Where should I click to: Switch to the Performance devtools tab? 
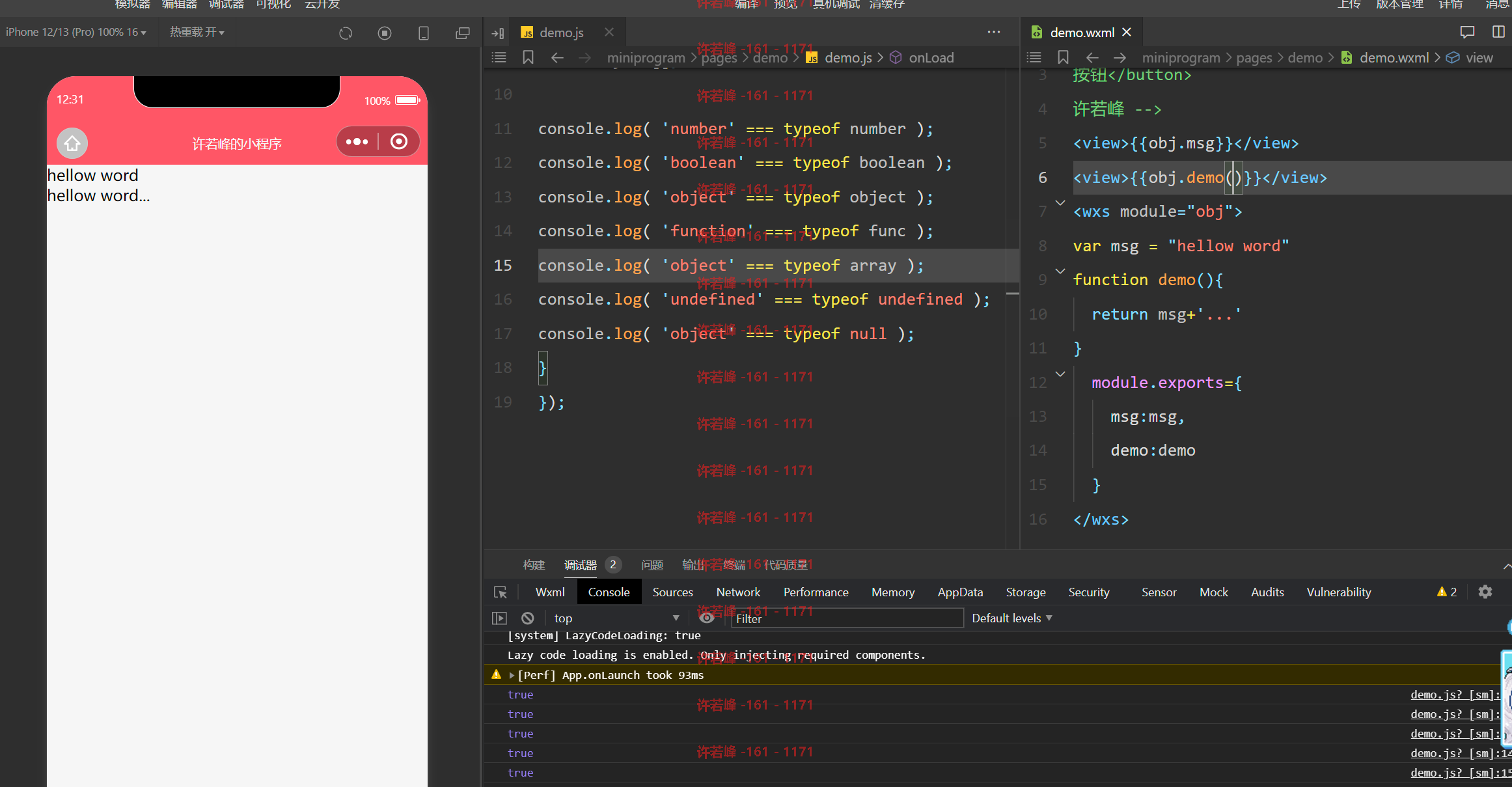click(x=816, y=592)
